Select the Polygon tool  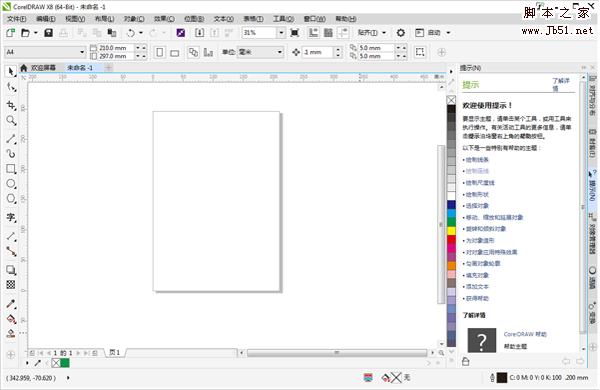click(11, 199)
